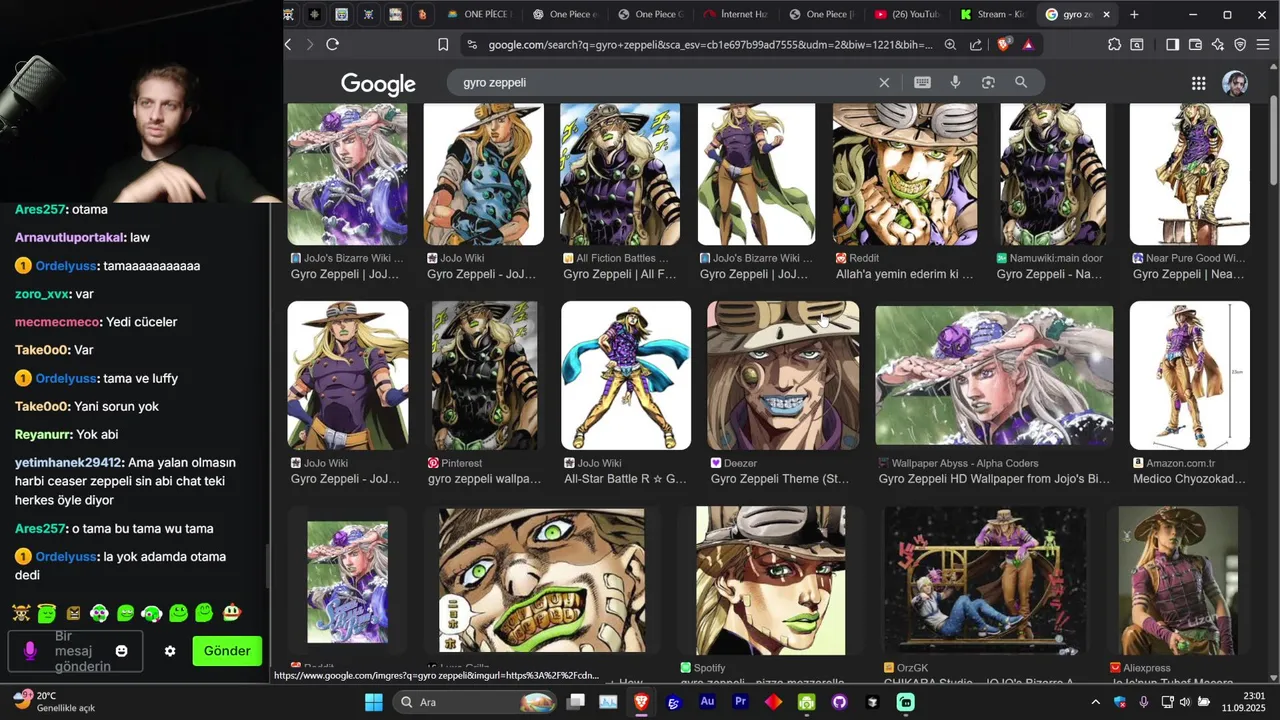Open the browser extensions puzzle icon

coord(1114,44)
